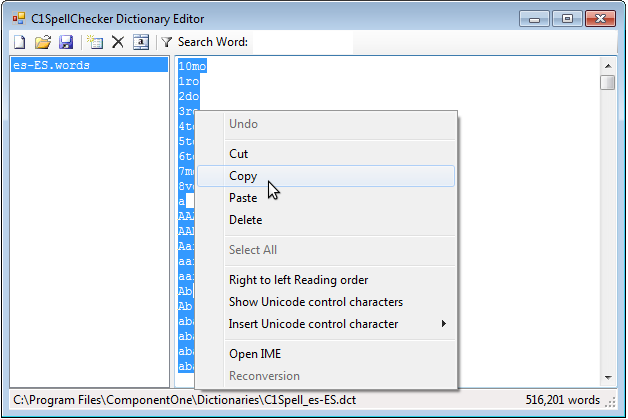Toggle Show Unicode control characters

coord(326,302)
